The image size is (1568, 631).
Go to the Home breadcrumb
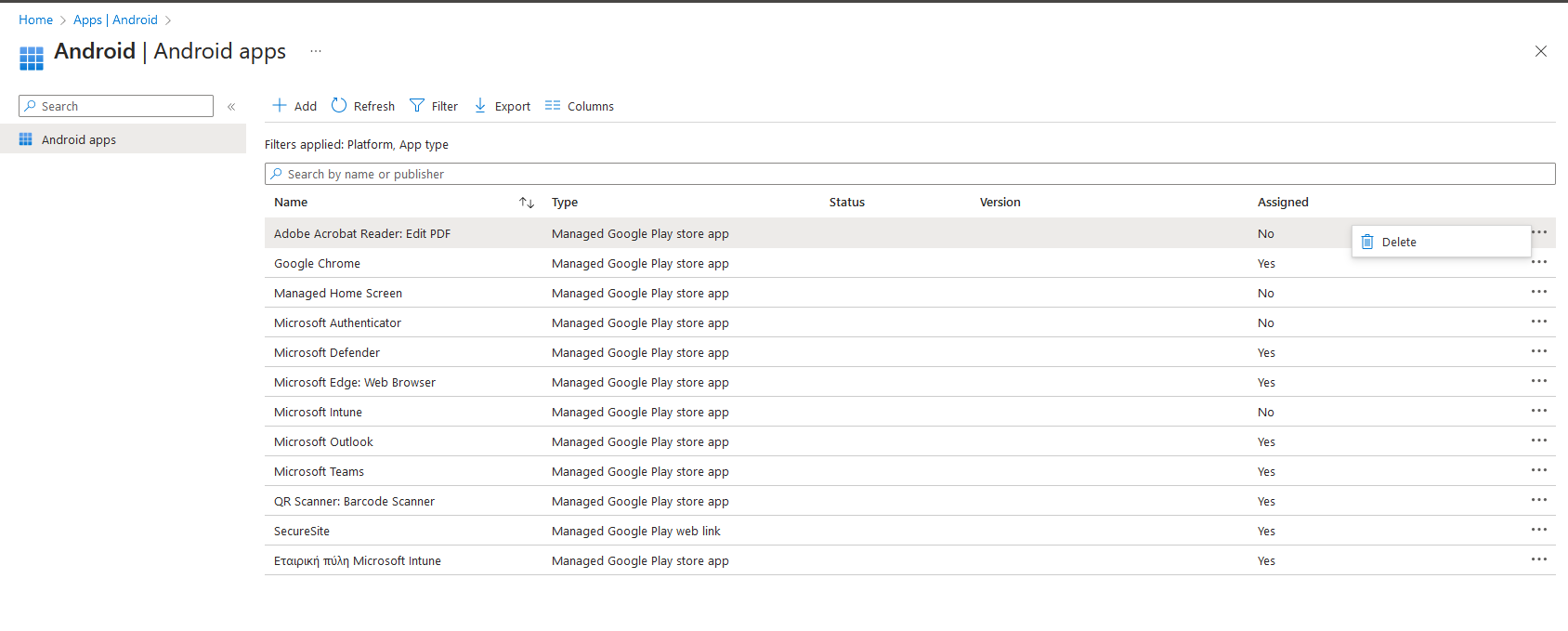pyautogui.click(x=35, y=20)
